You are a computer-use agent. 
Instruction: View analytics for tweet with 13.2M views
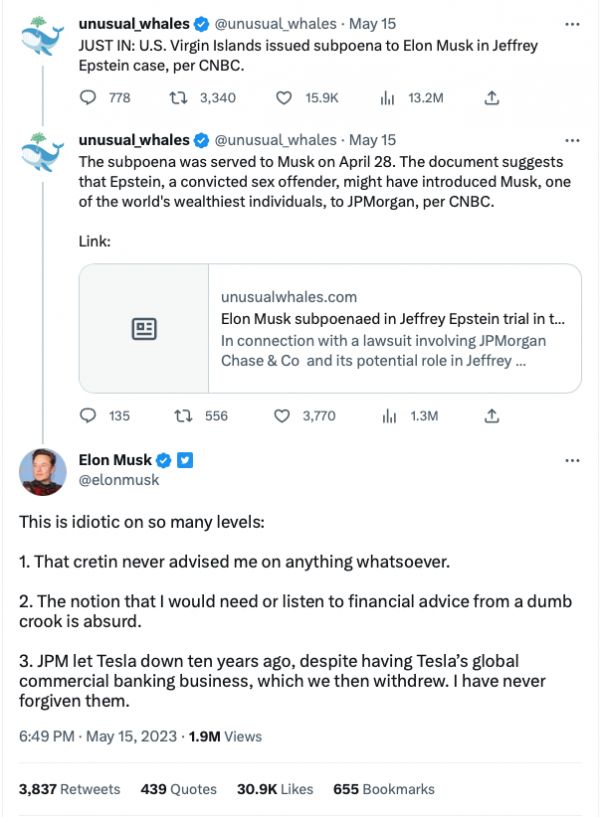(x=387, y=98)
